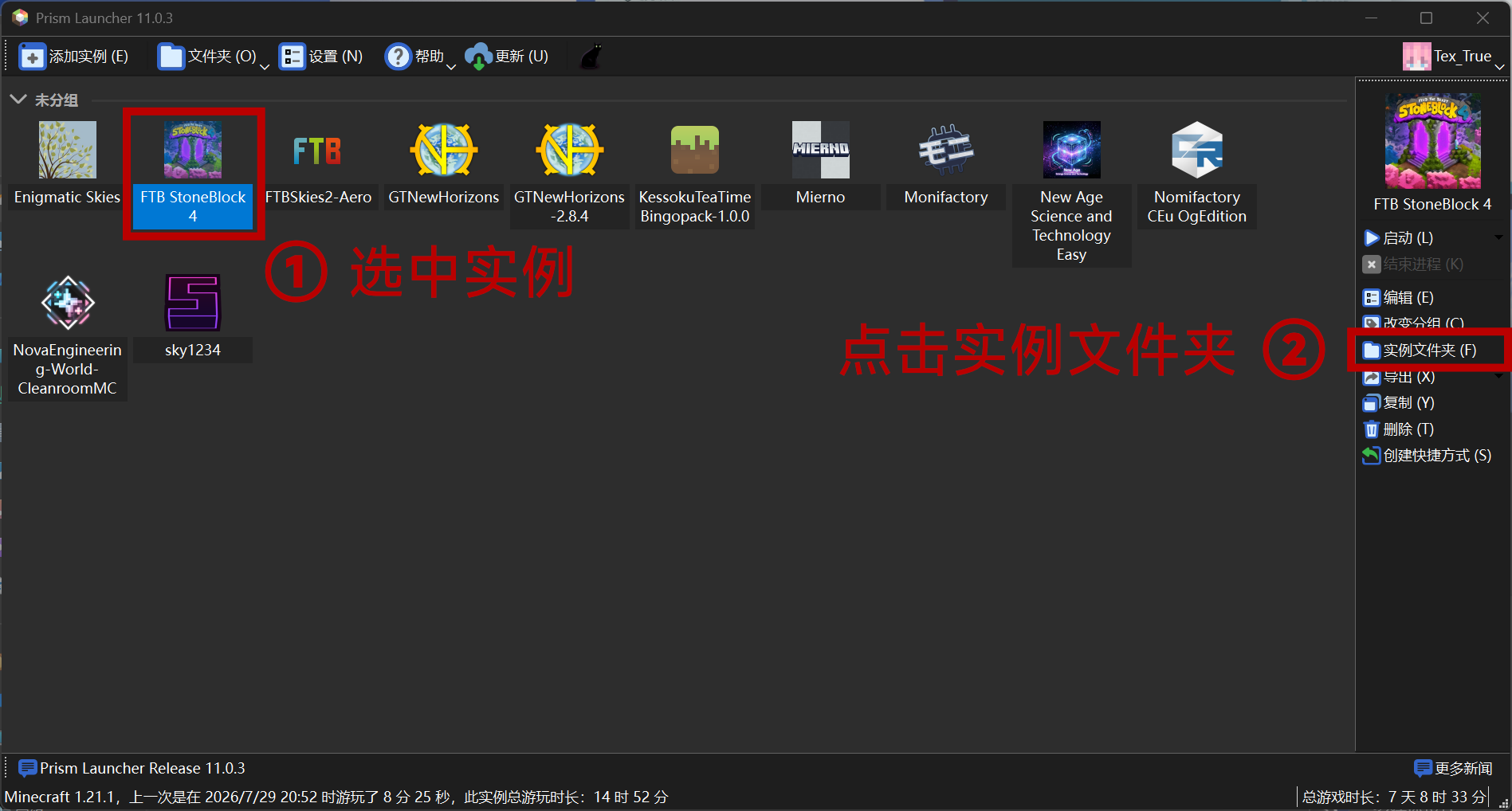The width and height of the screenshot is (1512, 811).
Task: Click the GTNewHorizons-2.8.4 label text
Action: pyautogui.click(x=569, y=207)
